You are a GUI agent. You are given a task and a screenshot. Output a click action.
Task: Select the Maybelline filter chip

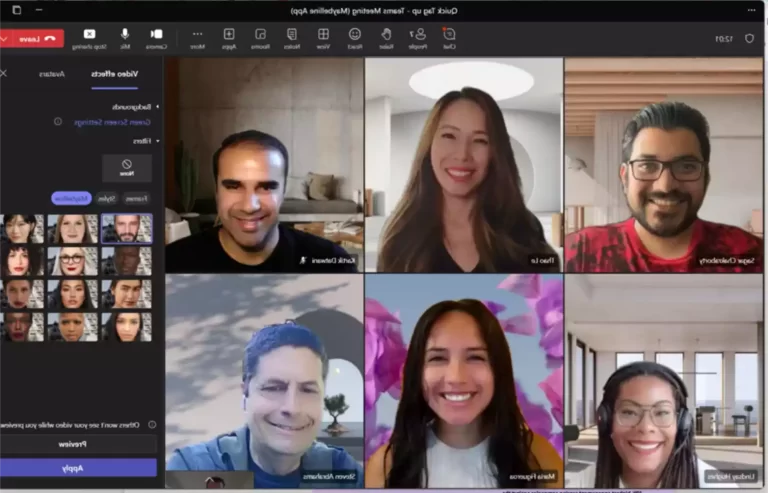[72, 198]
